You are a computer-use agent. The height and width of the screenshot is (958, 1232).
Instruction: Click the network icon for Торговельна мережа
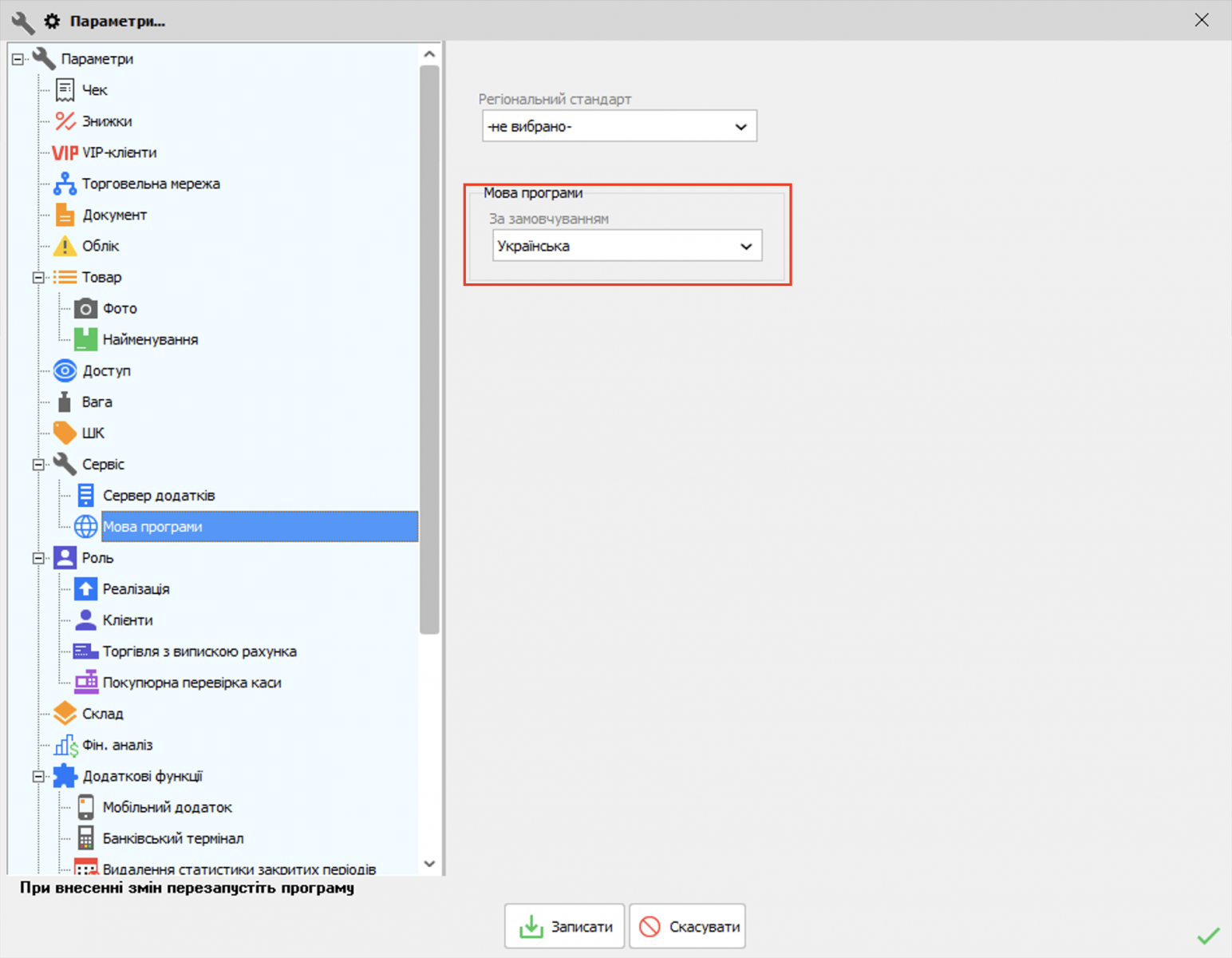pyautogui.click(x=65, y=184)
